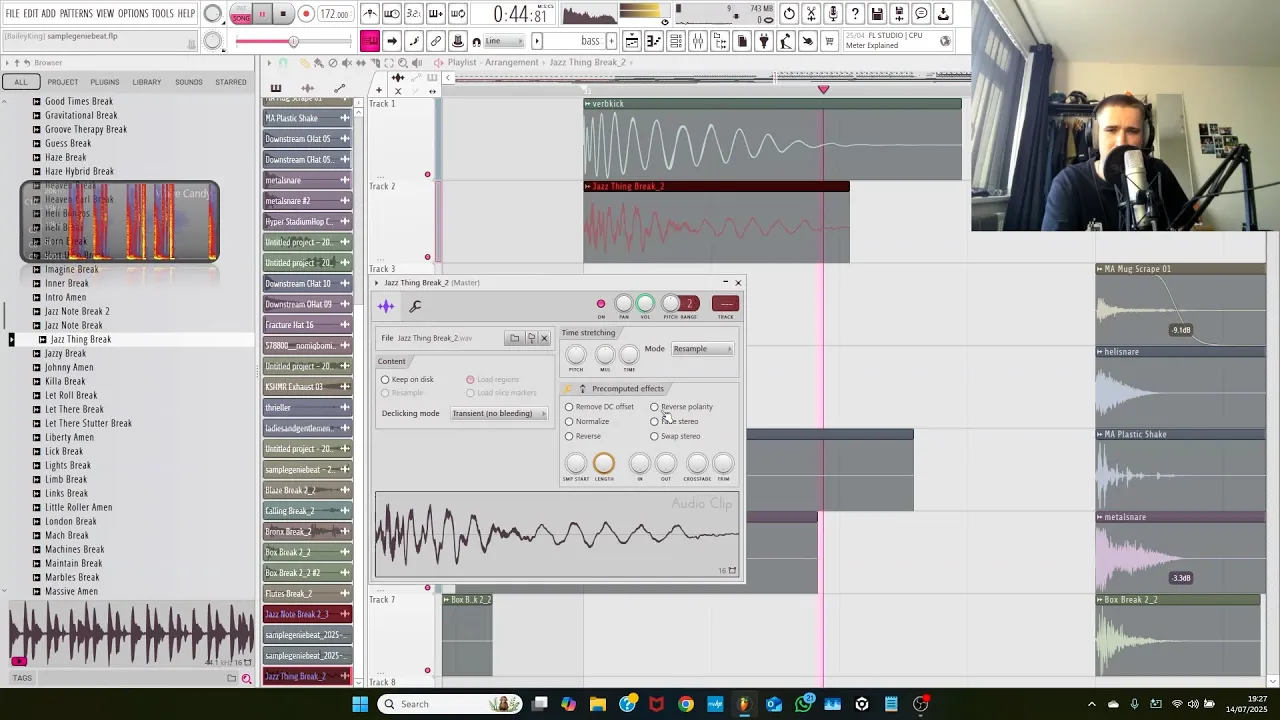Open the Track selector in sampler

click(725, 304)
